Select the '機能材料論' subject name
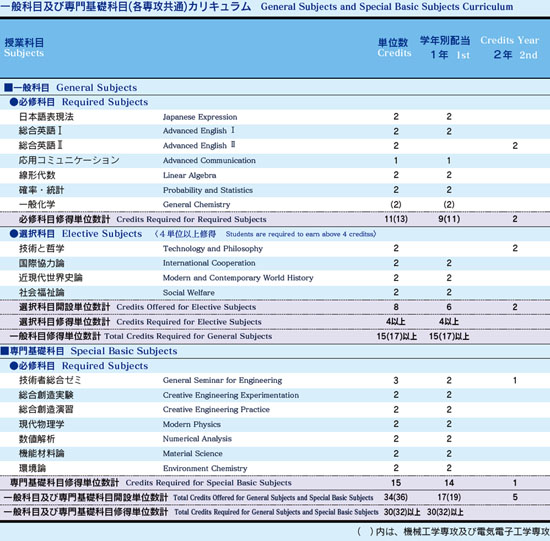This screenshot has width=550, height=541. click(41, 453)
